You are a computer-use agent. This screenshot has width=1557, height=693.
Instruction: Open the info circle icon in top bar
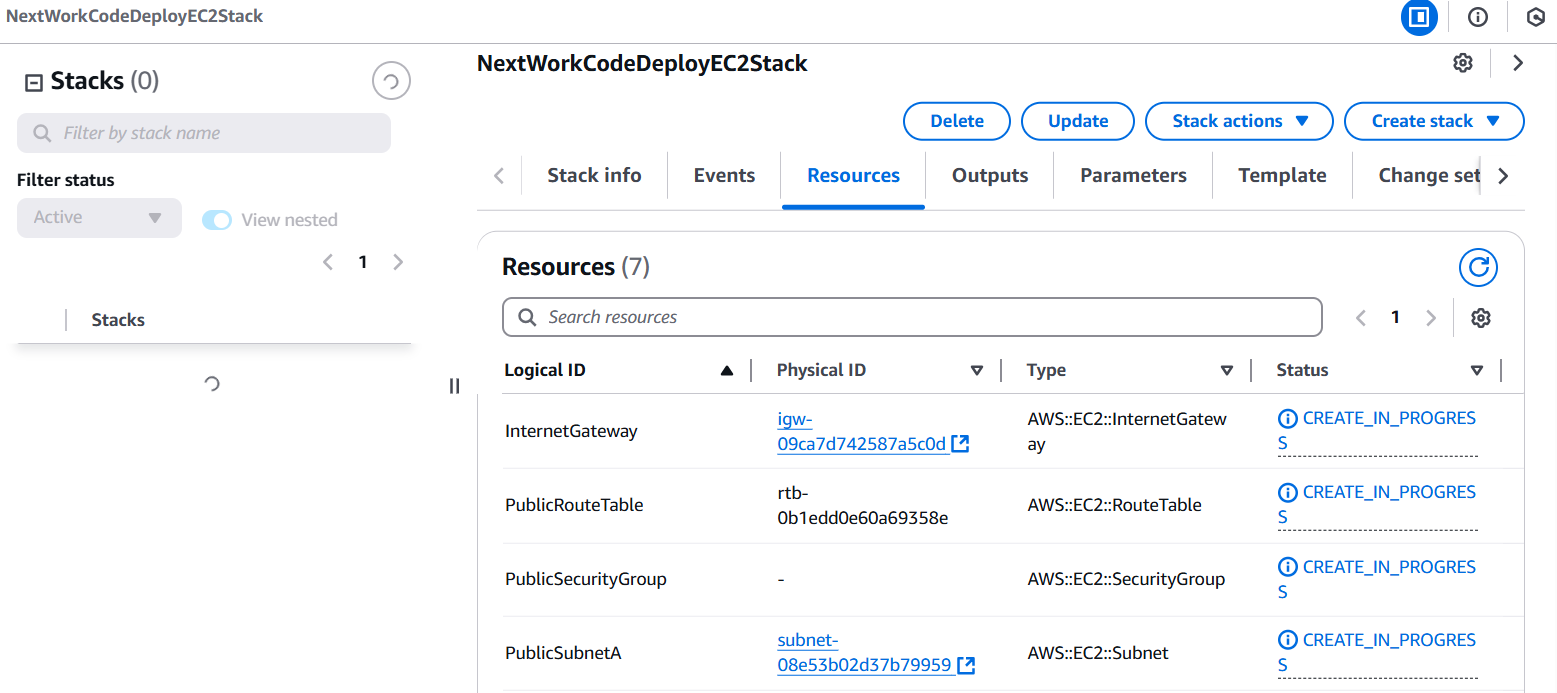pyautogui.click(x=1477, y=17)
